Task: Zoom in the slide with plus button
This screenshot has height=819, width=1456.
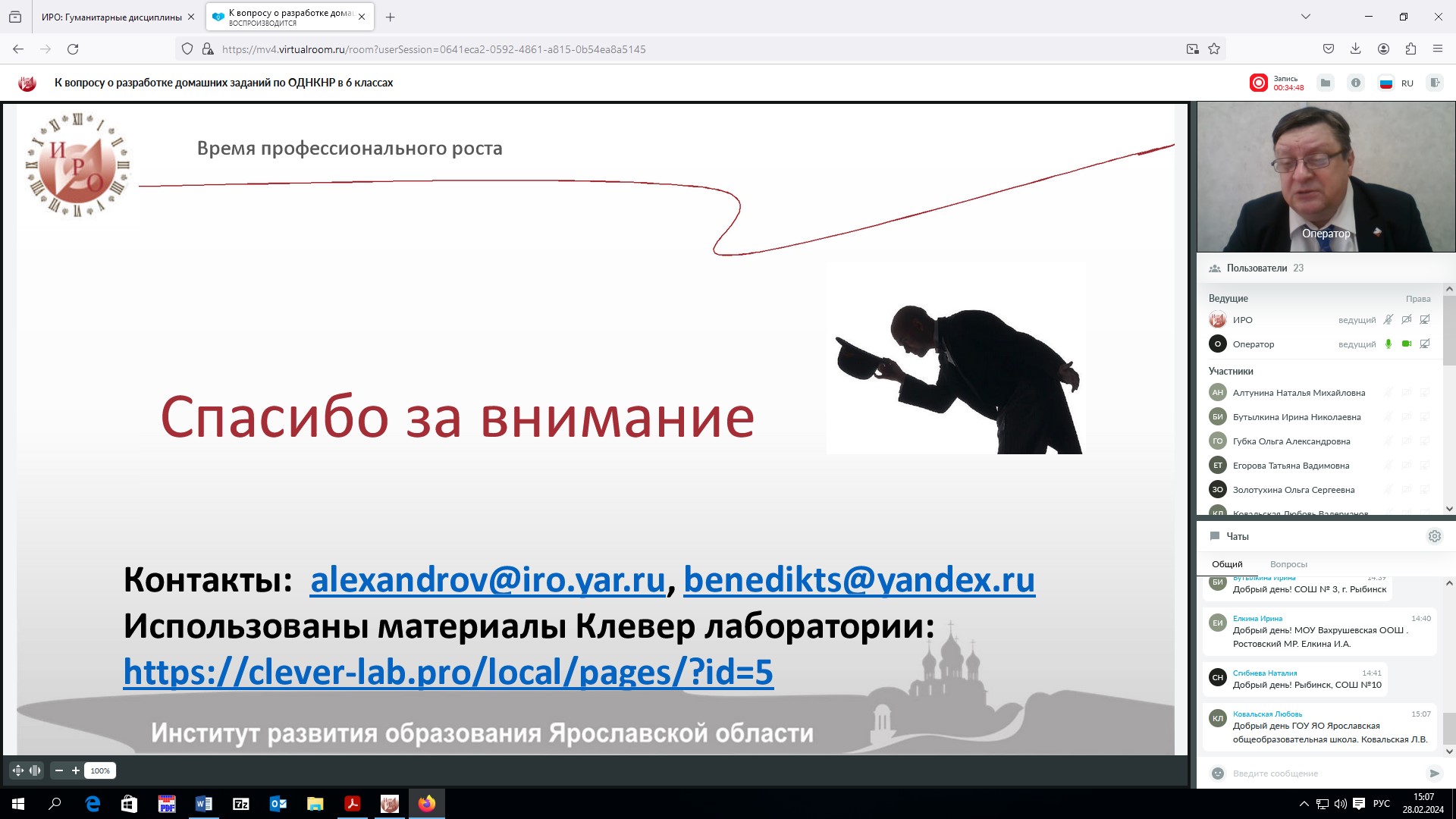Action: pyautogui.click(x=76, y=770)
